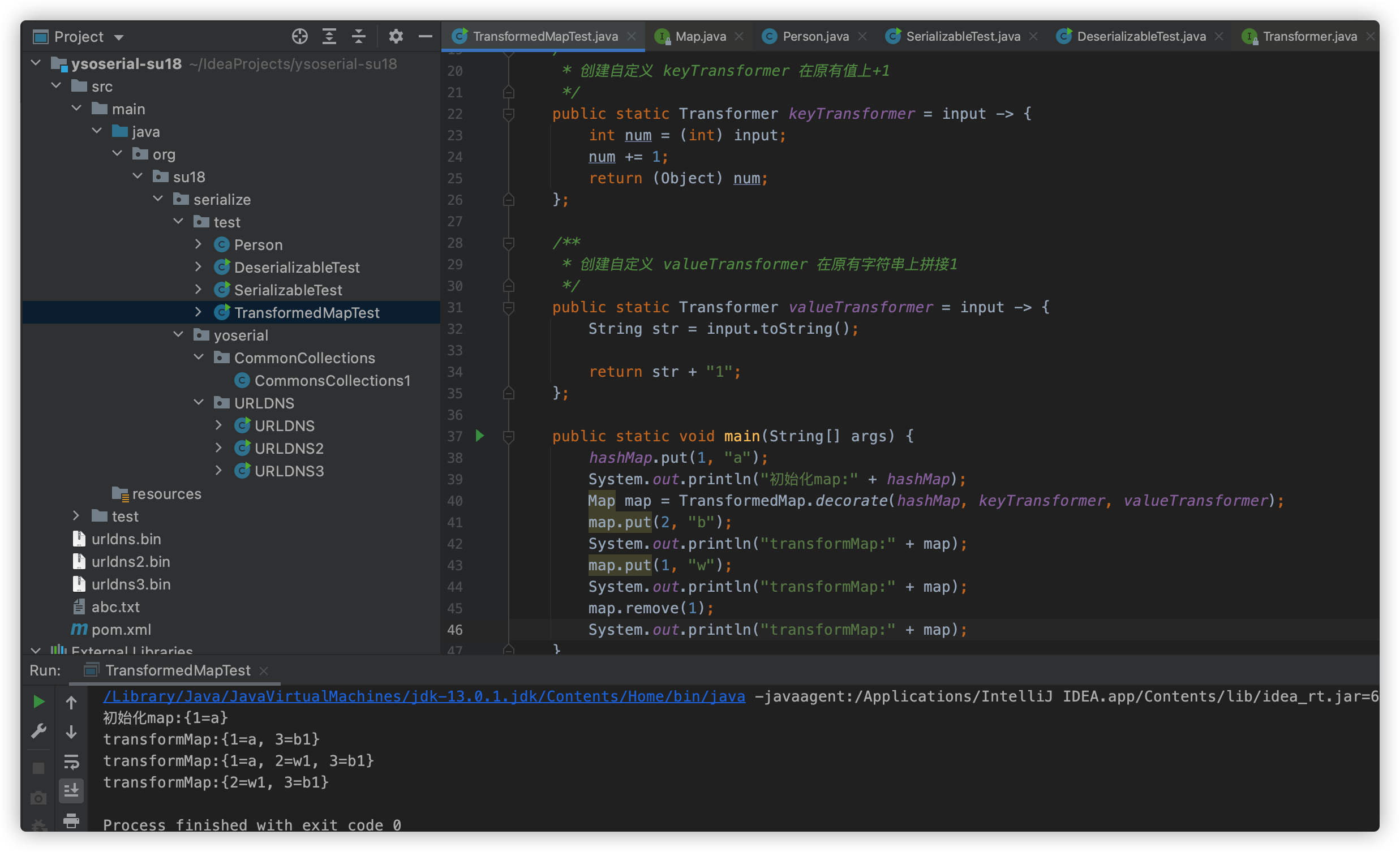Image resolution: width=1400 pixels, height=852 pixels.
Task: Toggle scroll to end in Run console
Action: tap(71, 790)
